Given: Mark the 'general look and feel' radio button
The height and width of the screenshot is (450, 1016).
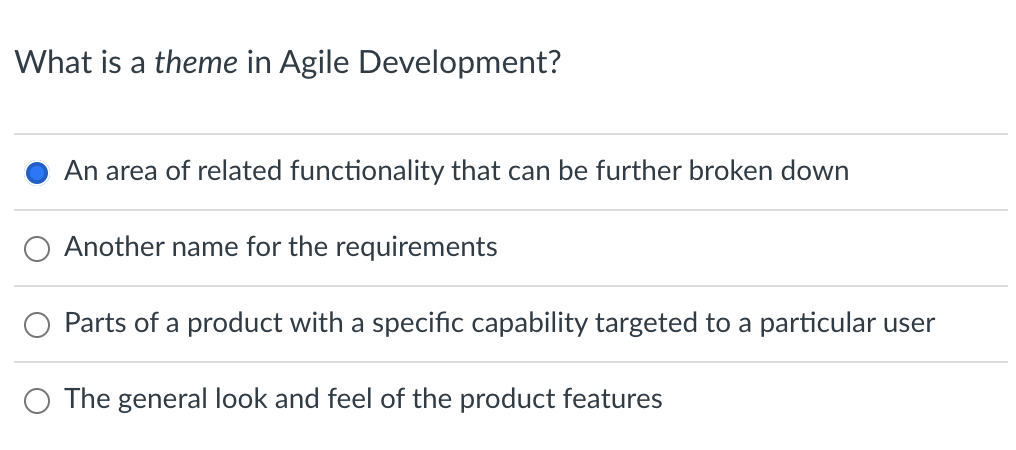Looking at the screenshot, I should pos(37,400).
